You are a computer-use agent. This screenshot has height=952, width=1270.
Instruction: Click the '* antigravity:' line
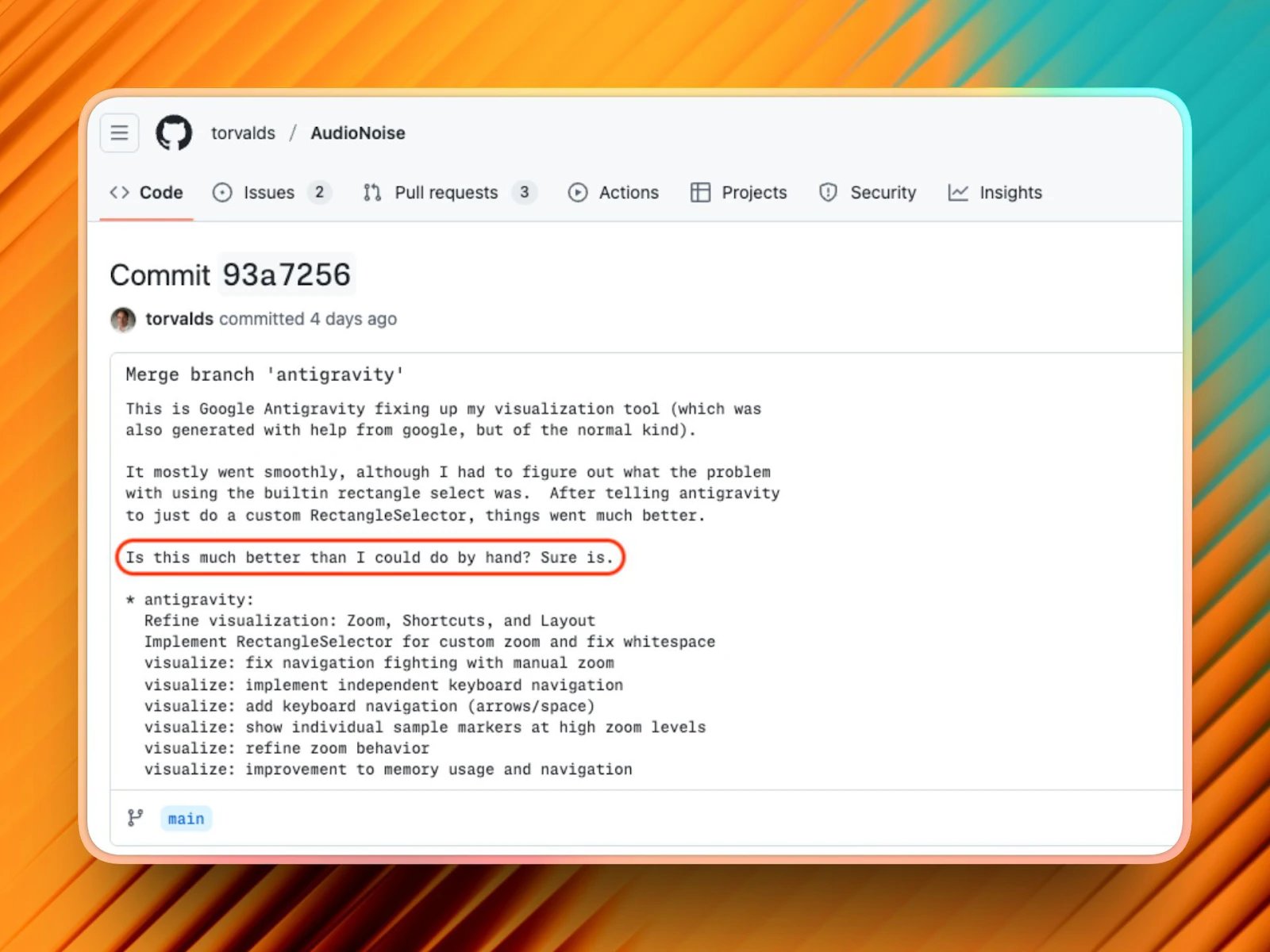190,600
